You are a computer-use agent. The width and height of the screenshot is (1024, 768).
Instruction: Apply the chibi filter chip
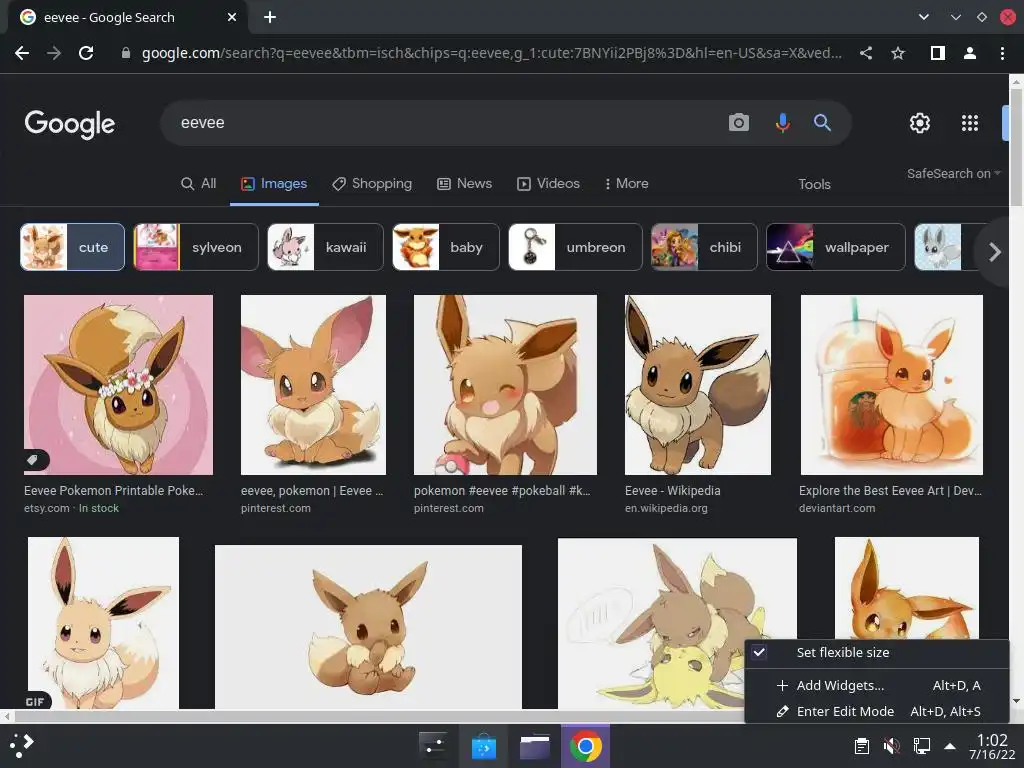pos(704,247)
